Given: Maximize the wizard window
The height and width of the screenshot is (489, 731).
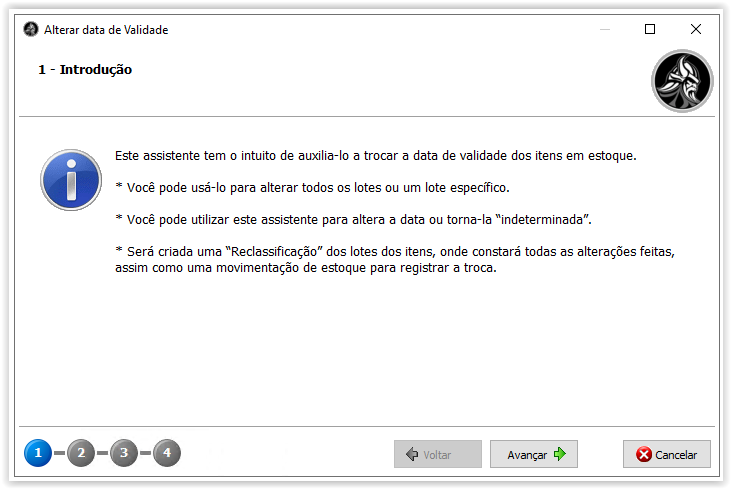Looking at the screenshot, I should click(x=650, y=29).
